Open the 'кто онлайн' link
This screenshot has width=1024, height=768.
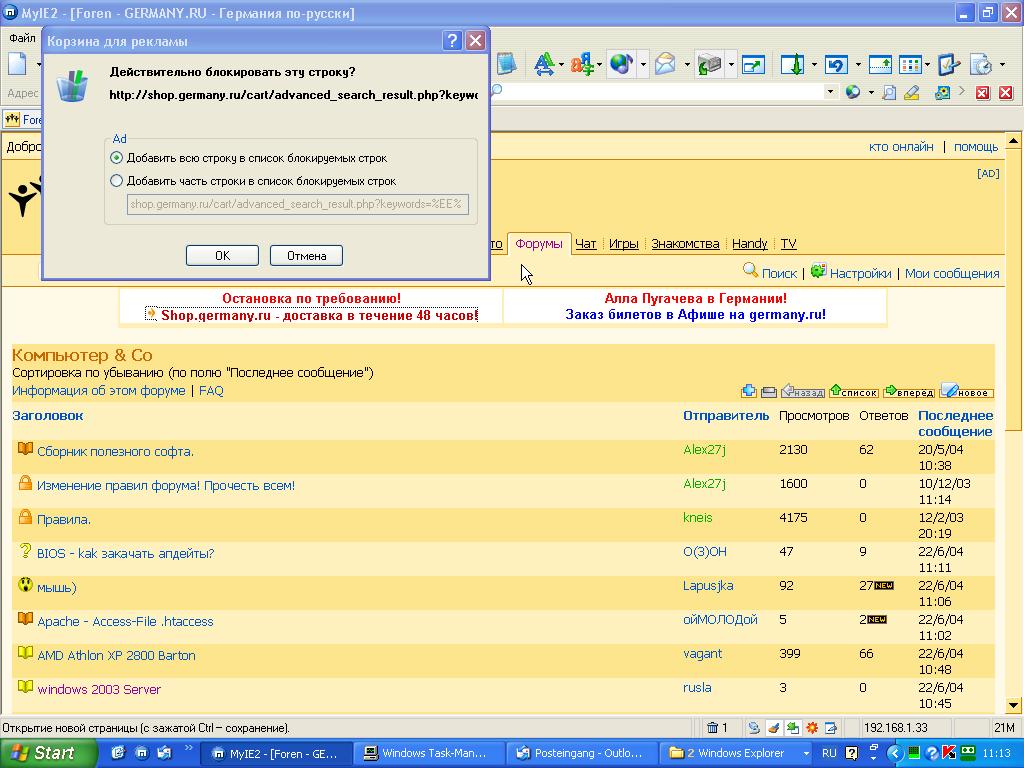click(x=901, y=147)
